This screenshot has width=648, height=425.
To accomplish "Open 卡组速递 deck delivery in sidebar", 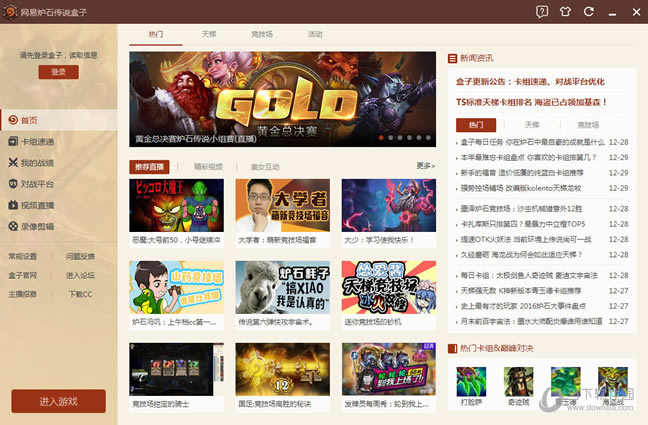I will (x=37, y=141).
